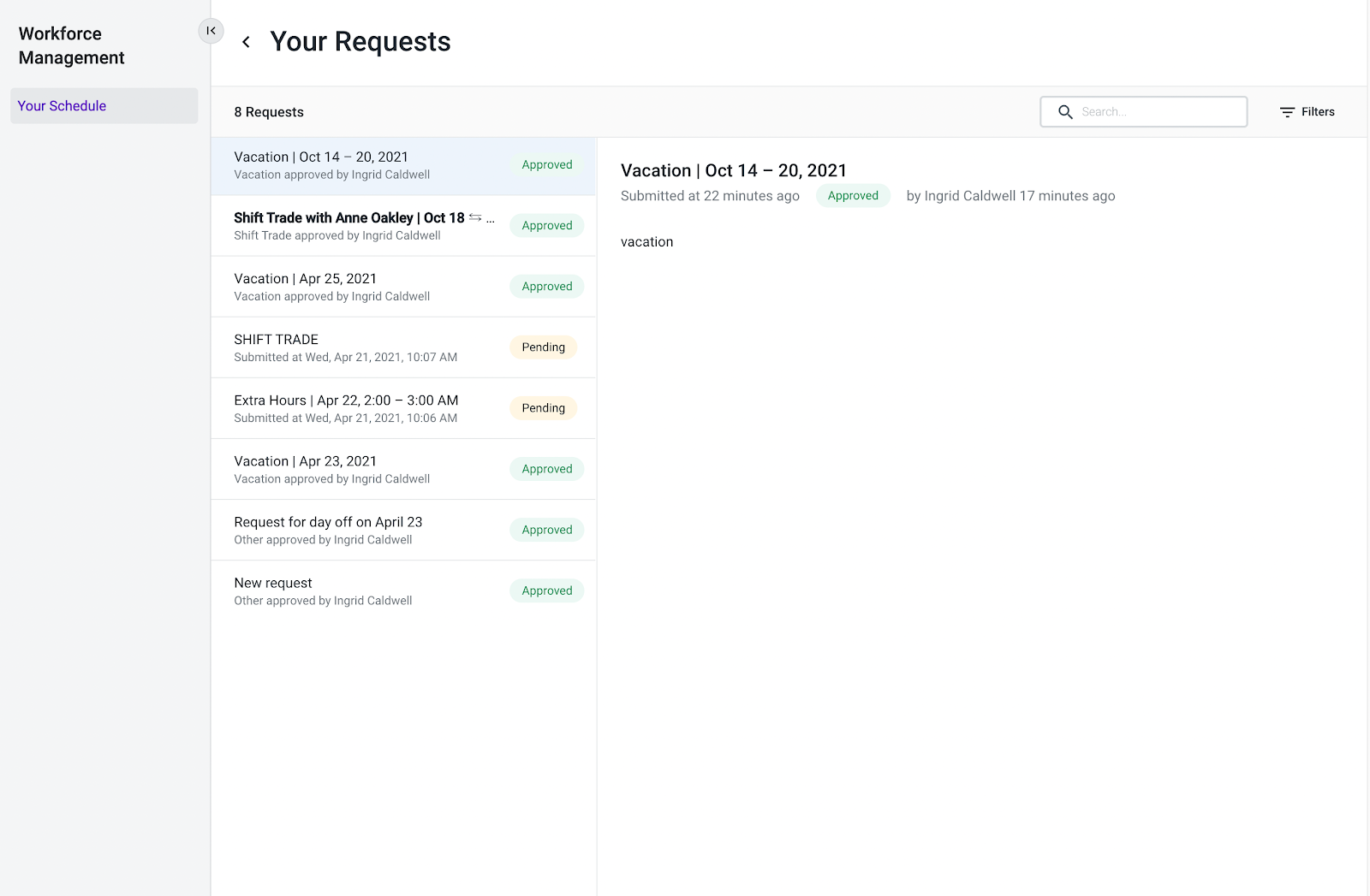Click the Approved badge in detail panel
Screen dimensions: 1370x896
coord(853,196)
